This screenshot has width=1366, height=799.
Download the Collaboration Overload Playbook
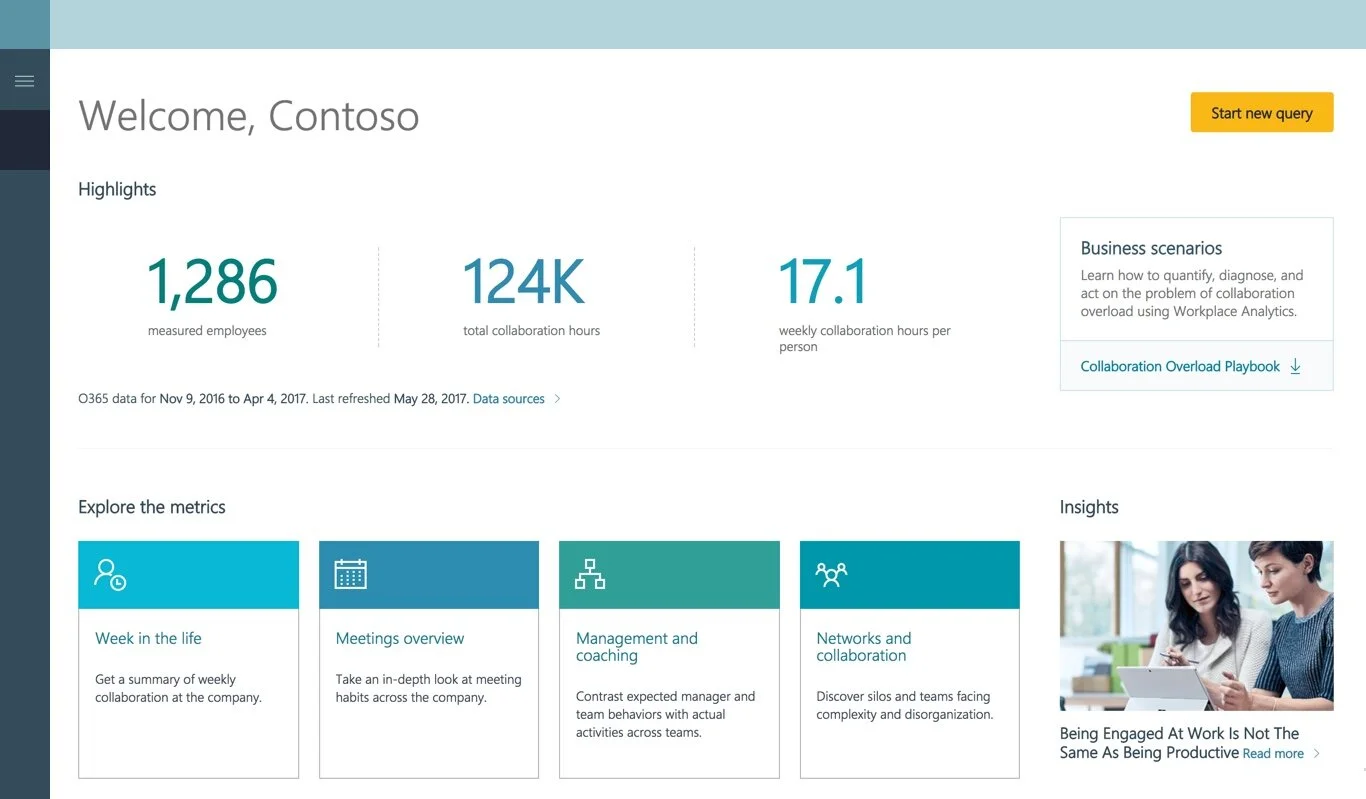tap(1180, 366)
